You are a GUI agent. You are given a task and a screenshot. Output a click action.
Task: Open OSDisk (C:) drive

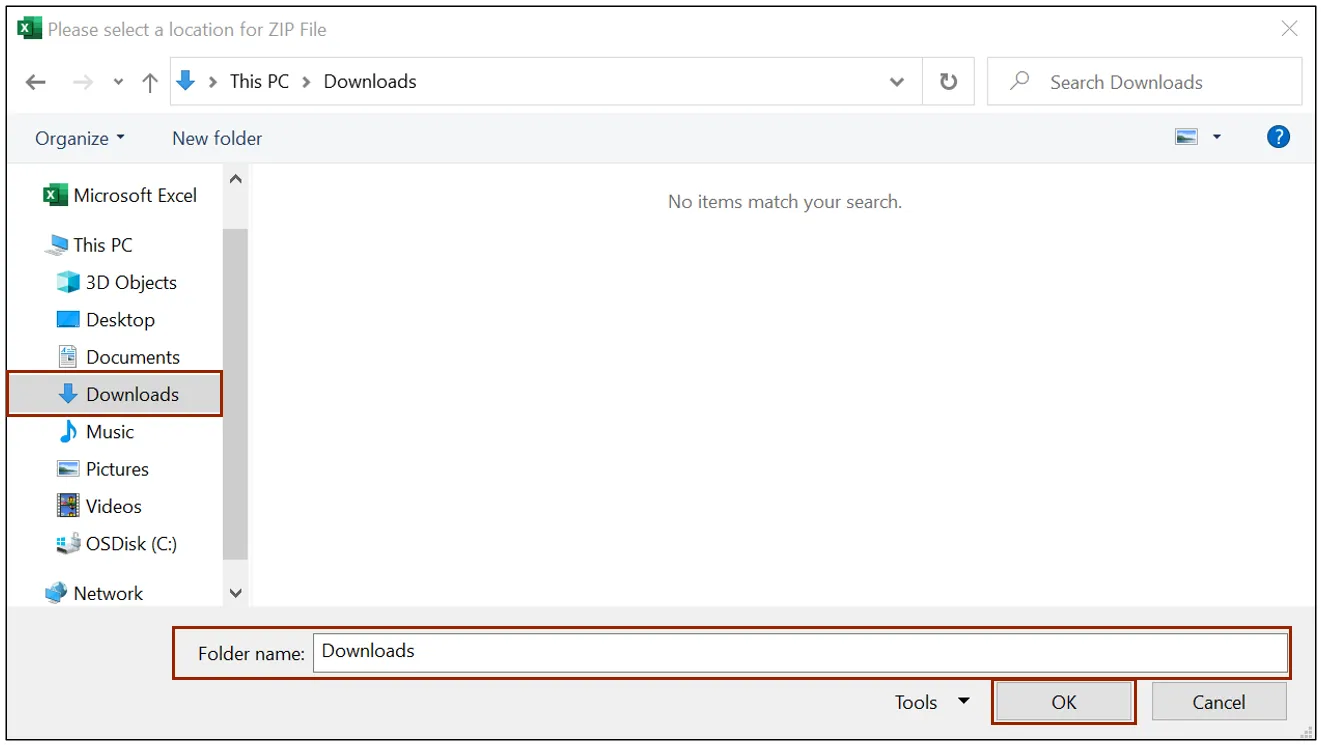[x=130, y=544]
